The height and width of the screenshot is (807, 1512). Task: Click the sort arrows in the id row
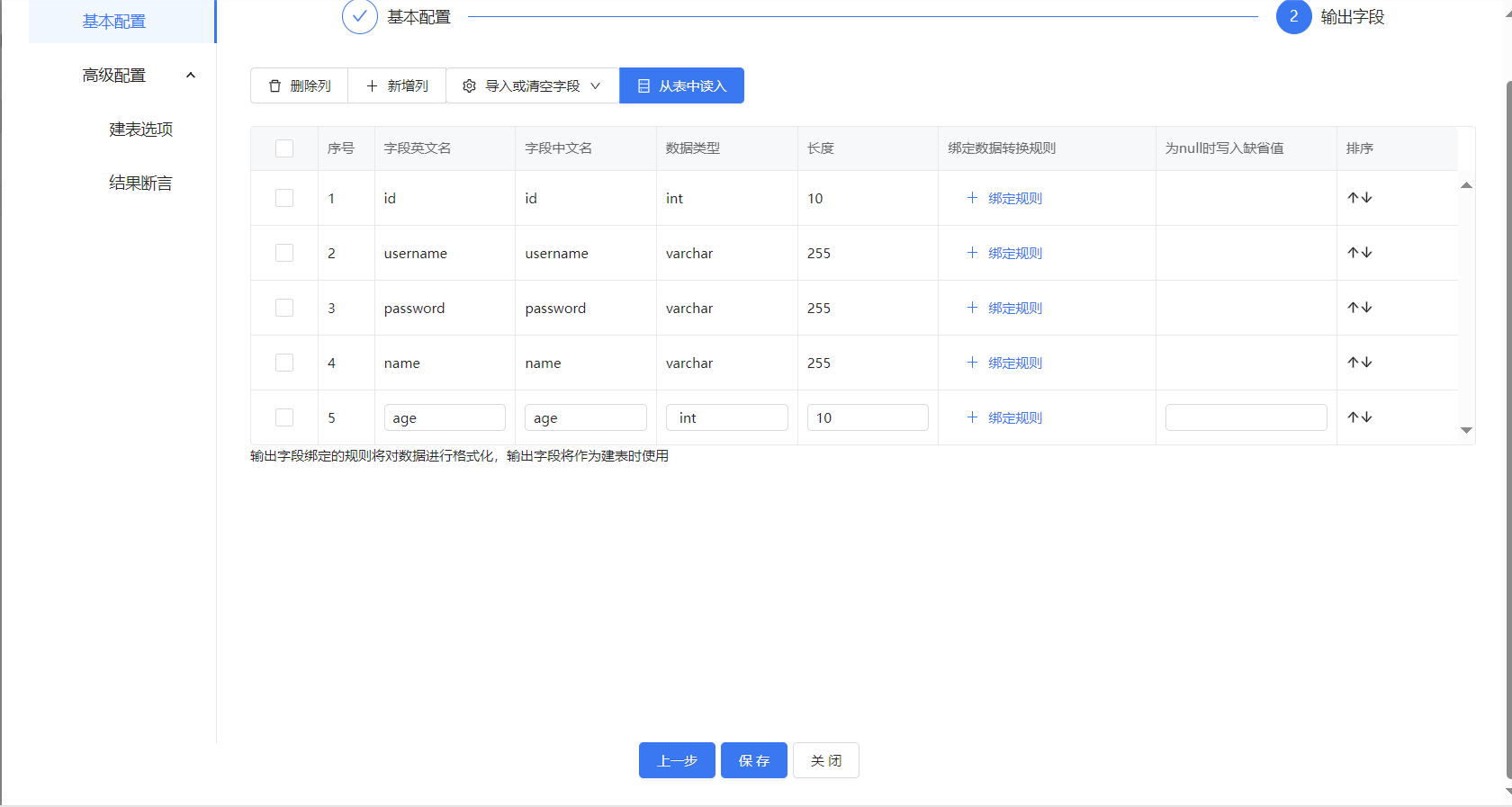(x=1360, y=198)
